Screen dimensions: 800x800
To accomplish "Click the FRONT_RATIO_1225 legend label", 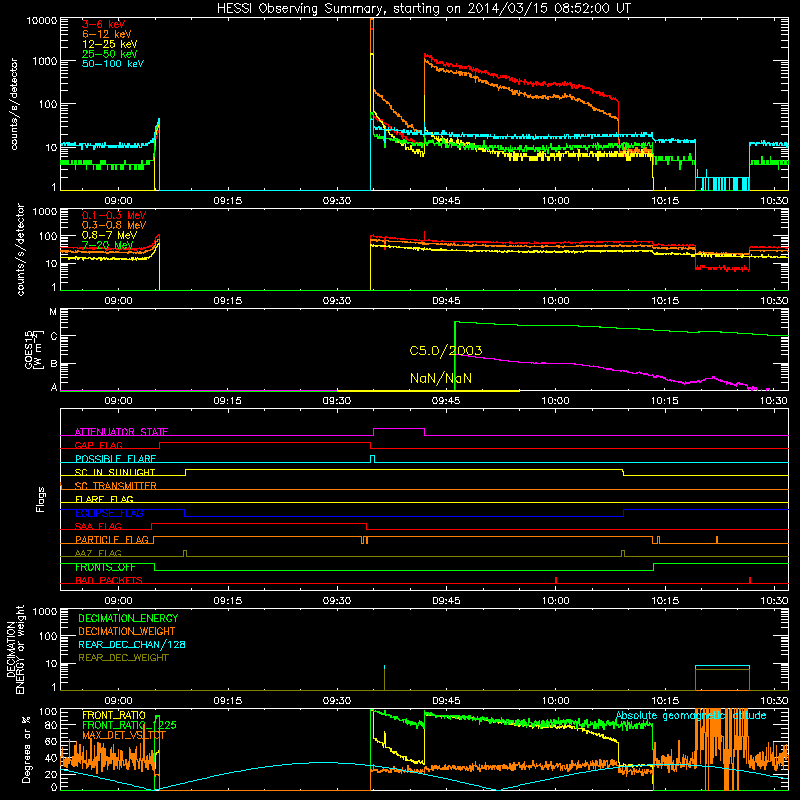I will click(129, 725).
